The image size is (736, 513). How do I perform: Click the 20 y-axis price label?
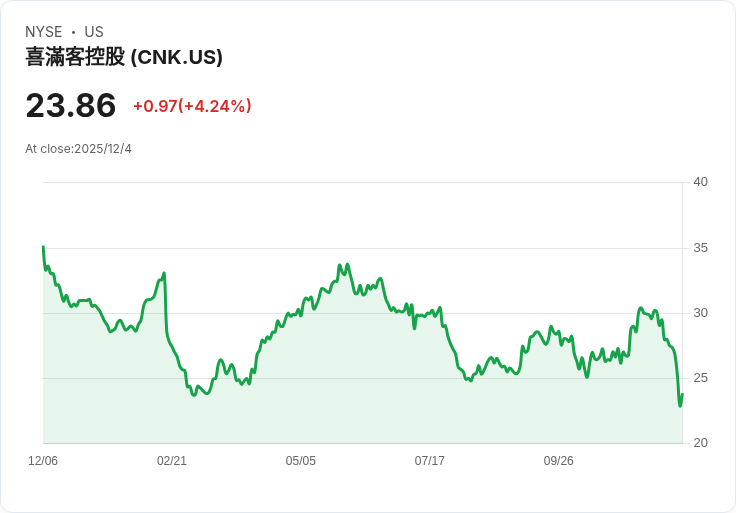(x=700, y=443)
